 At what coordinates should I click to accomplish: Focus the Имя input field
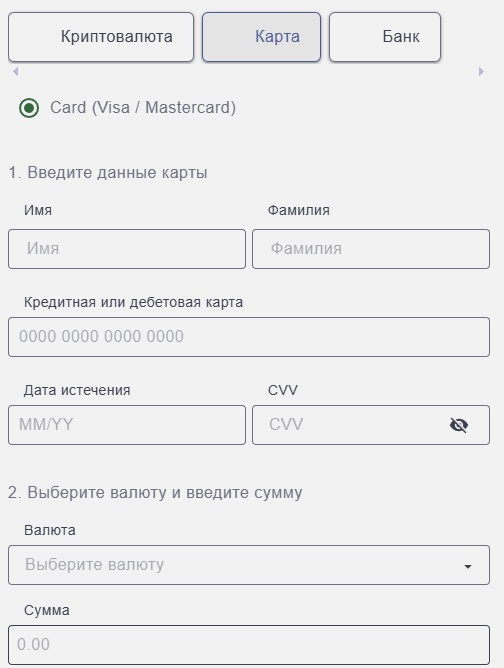[127, 249]
